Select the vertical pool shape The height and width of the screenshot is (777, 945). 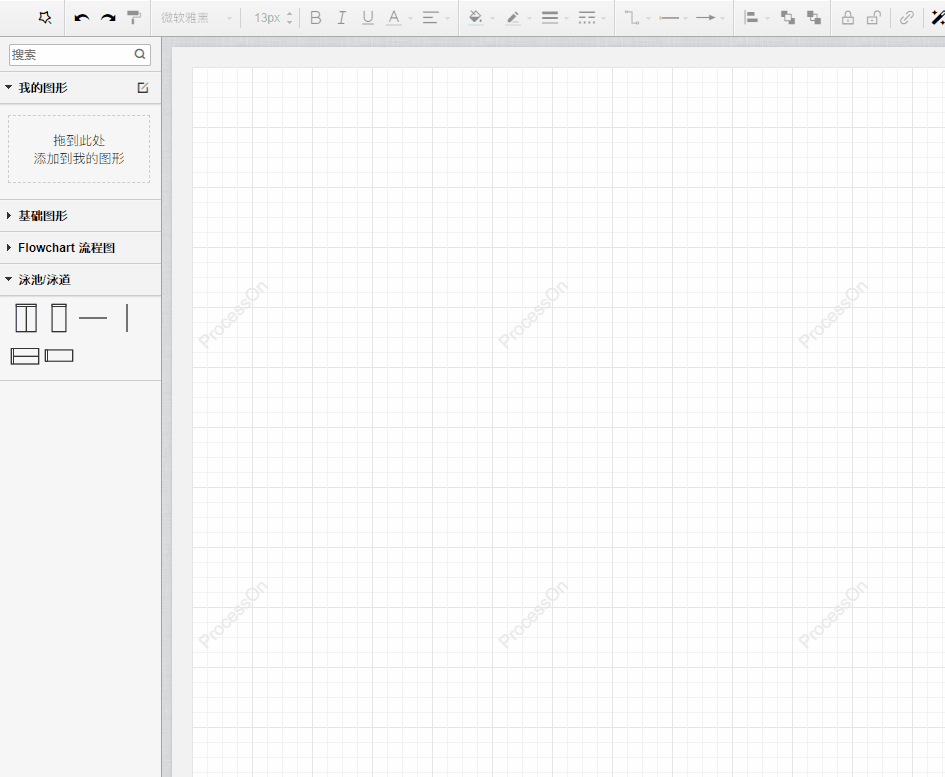click(x=26, y=318)
